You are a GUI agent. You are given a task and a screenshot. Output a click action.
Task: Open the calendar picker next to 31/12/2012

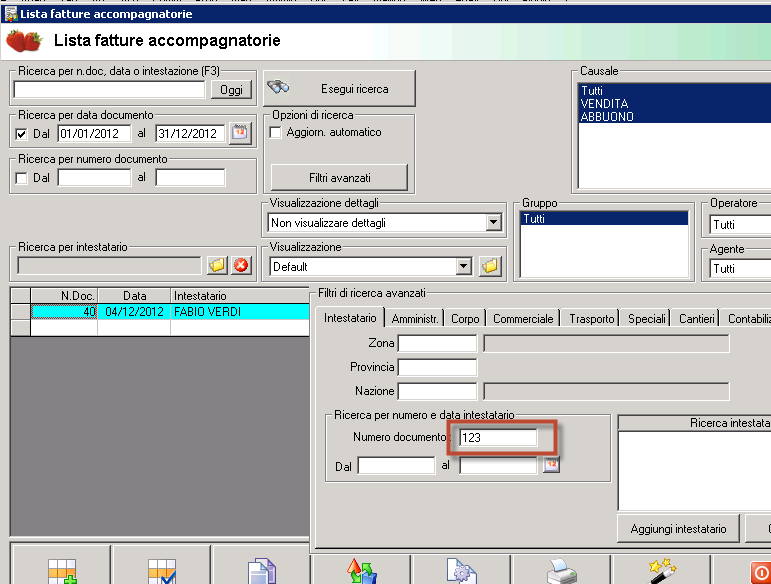click(240, 133)
